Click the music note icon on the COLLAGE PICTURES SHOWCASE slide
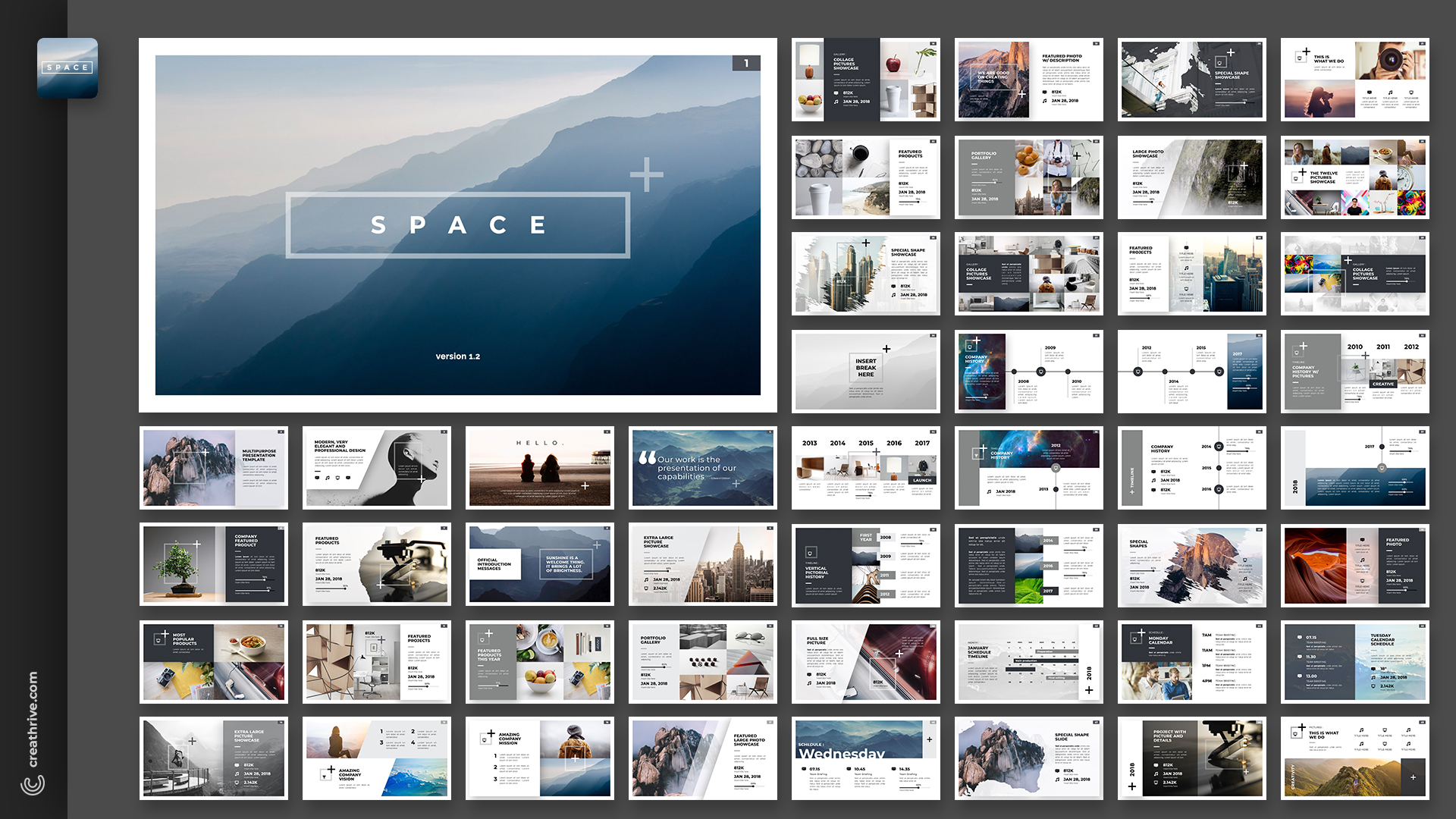 pyautogui.click(x=836, y=102)
